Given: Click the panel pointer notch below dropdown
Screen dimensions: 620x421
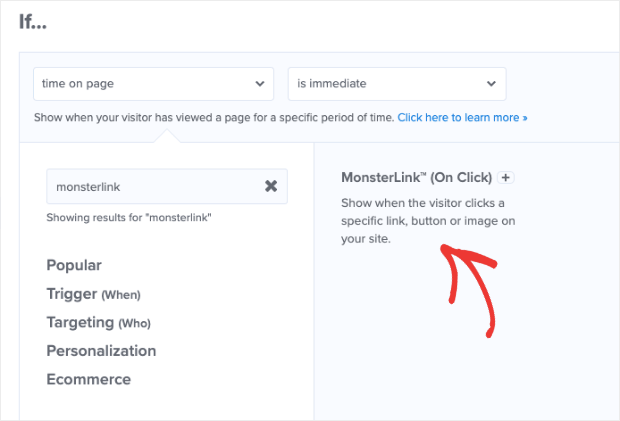Looking at the screenshot, I should pyautogui.click(x=166, y=136).
